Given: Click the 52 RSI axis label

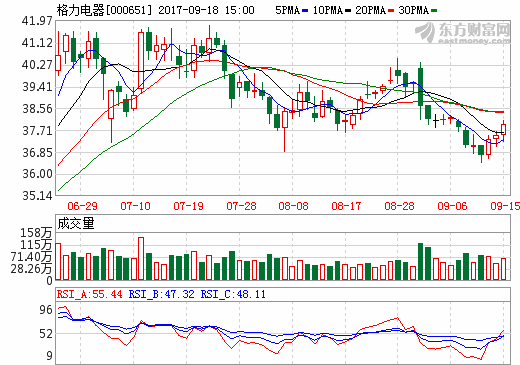Looking at the screenshot, I should coord(46,334).
